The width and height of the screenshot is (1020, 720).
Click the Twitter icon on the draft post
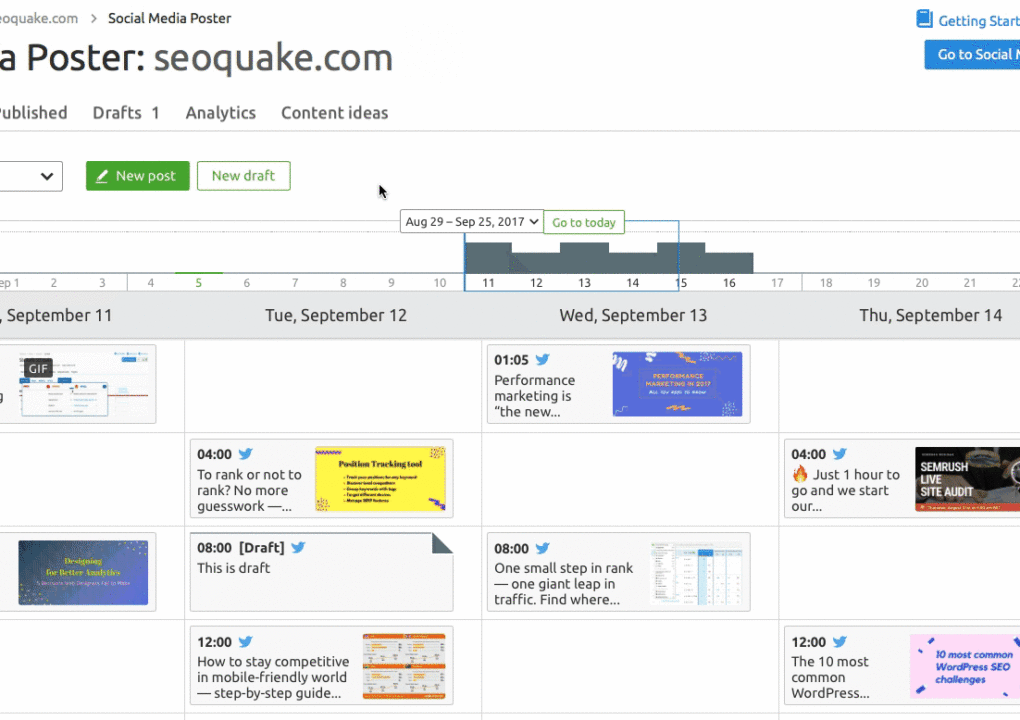(x=298, y=548)
